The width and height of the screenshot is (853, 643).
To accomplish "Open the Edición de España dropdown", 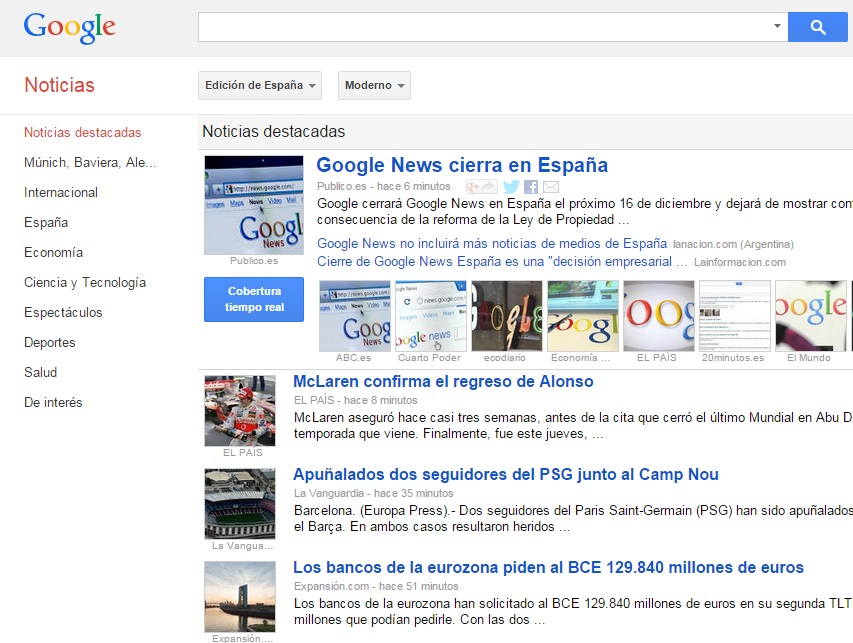I will click(x=260, y=85).
